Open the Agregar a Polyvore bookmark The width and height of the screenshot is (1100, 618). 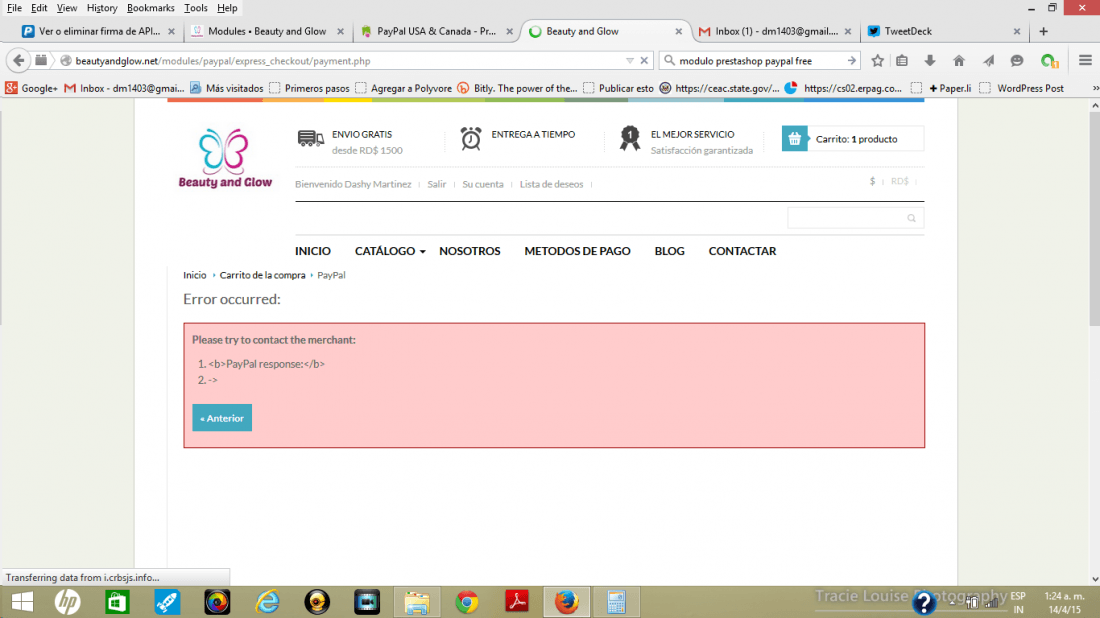tap(403, 88)
